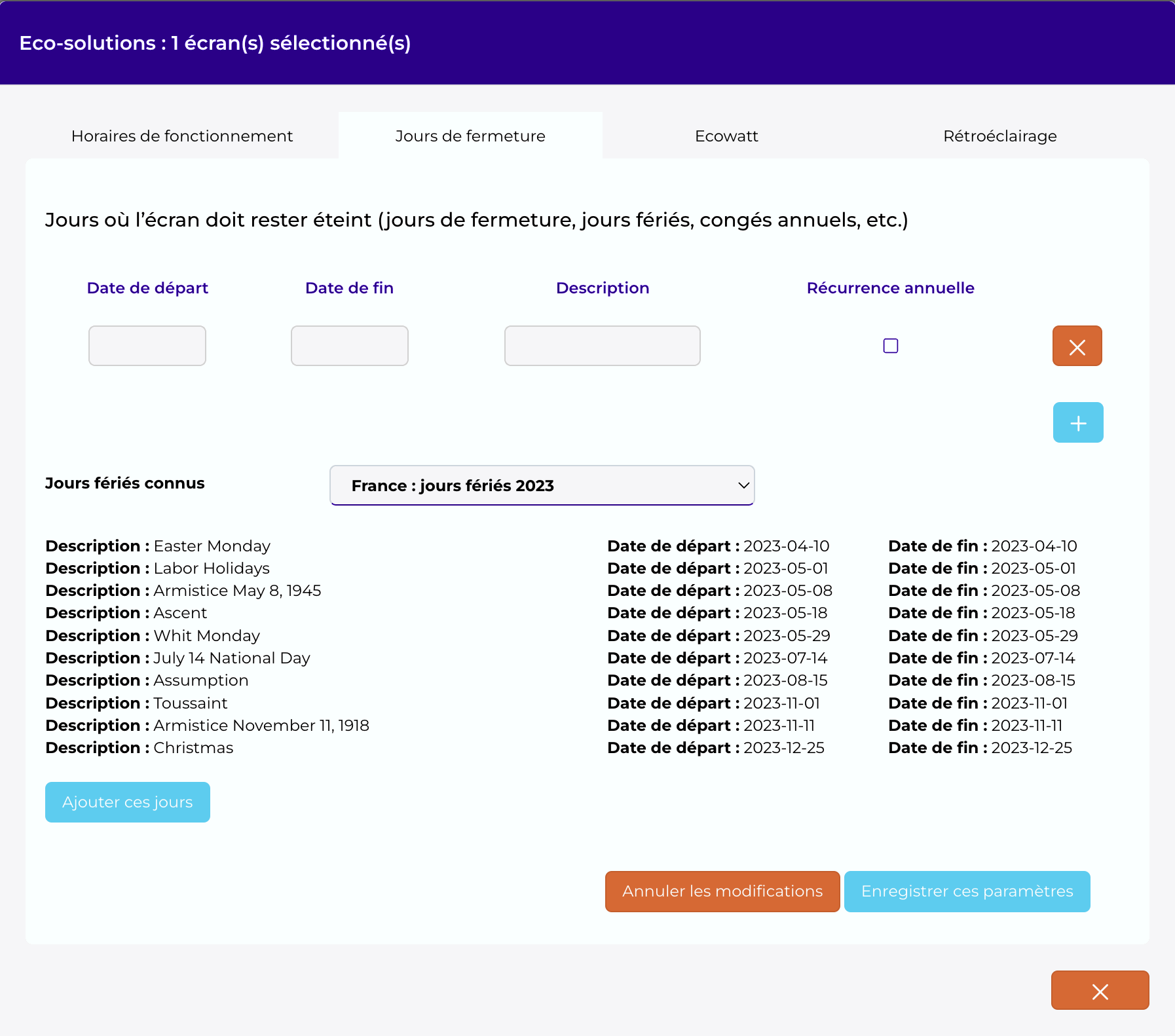Save with Enregistrer ces paramètres
Image resolution: width=1175 pixels, height=1036 pixels.
point(967,891)
